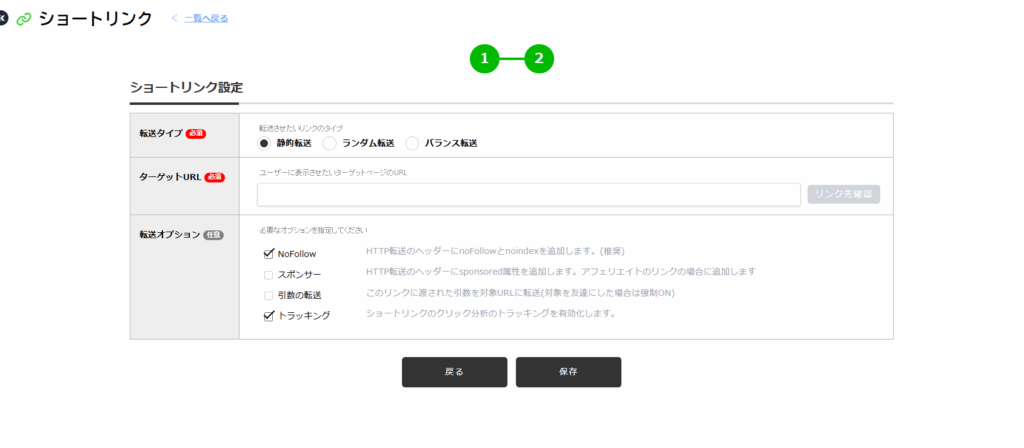Click the 必須 badge beside 転送タイプ
The height and width of the screenshot is (448, 1024).
pyautogui.click(x=195, y=134)
